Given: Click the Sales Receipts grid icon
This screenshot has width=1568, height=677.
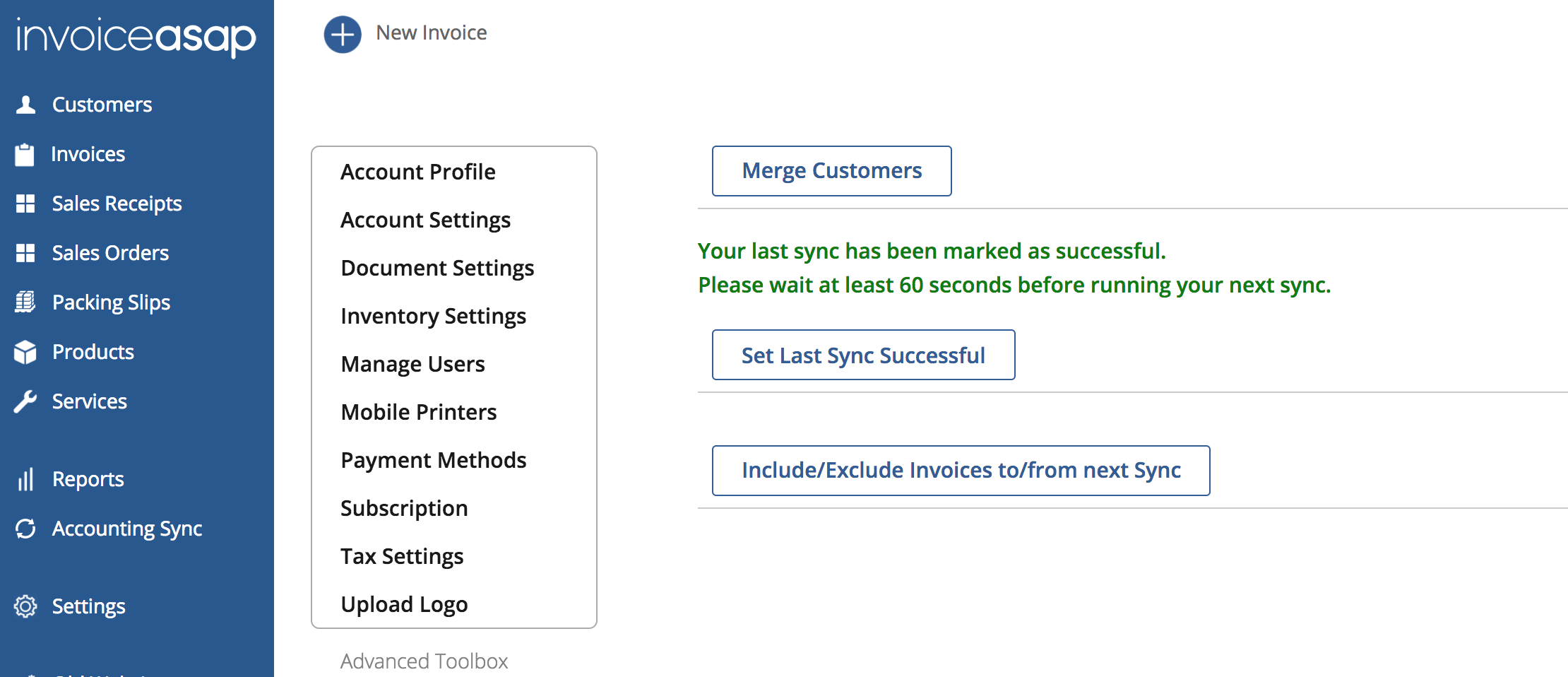Looking at the screenshot, I should [25, 204].
